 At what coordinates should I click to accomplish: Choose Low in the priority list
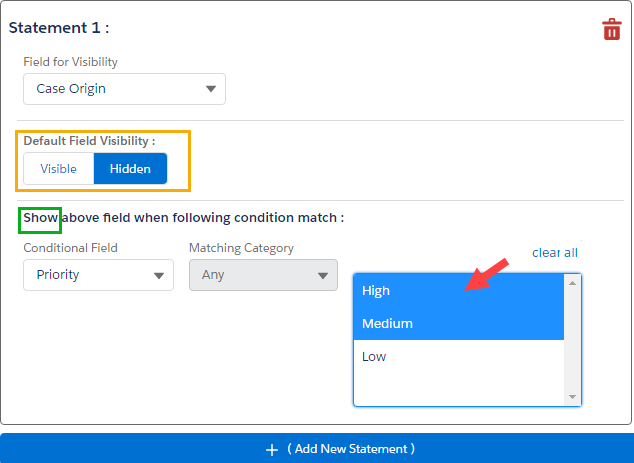pos(459,357)
